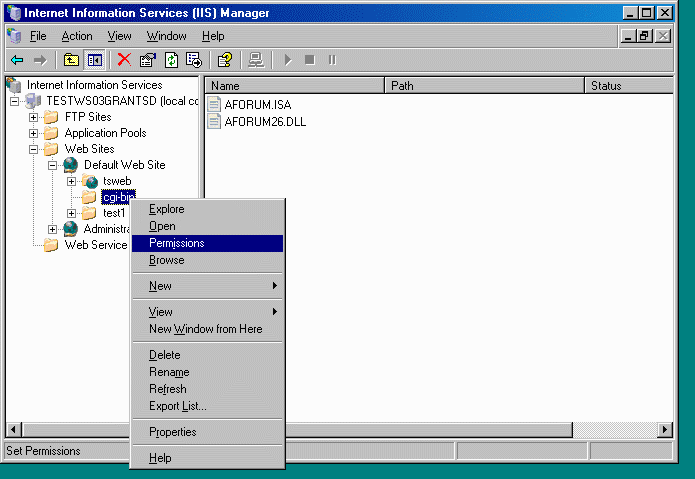Click the Start item play icon

click(288, 60)
